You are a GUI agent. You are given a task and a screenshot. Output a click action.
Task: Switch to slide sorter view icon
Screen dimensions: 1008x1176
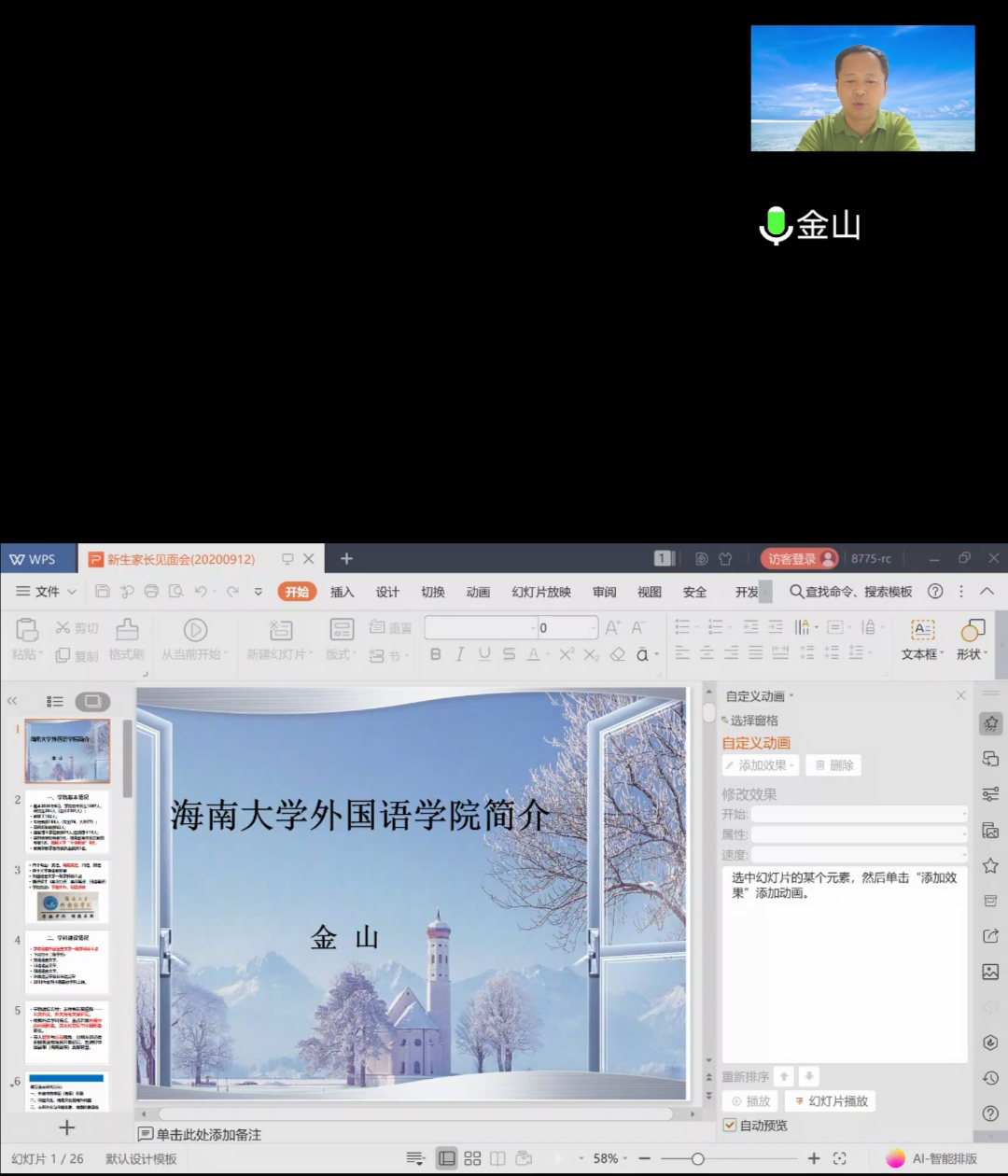click(x=472, y=1158)
